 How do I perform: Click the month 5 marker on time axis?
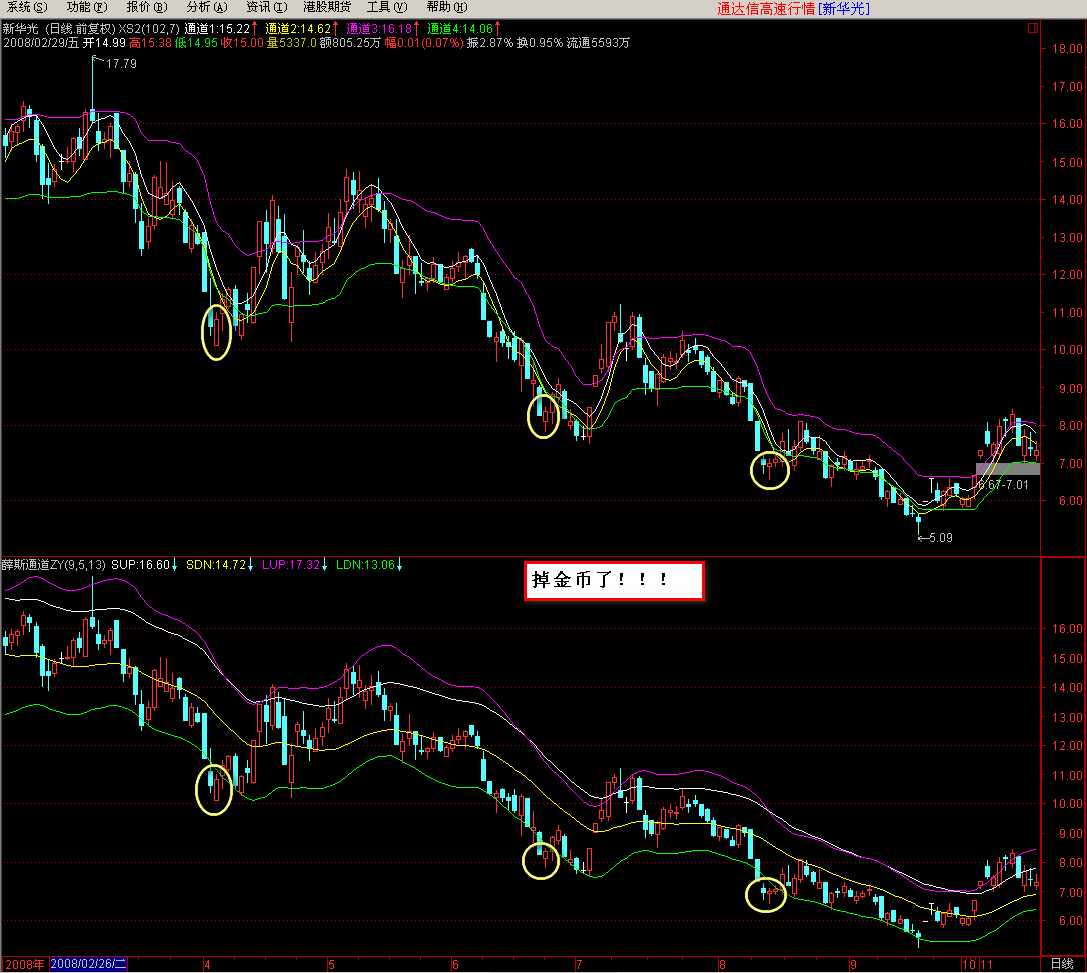tap(331, 965)
